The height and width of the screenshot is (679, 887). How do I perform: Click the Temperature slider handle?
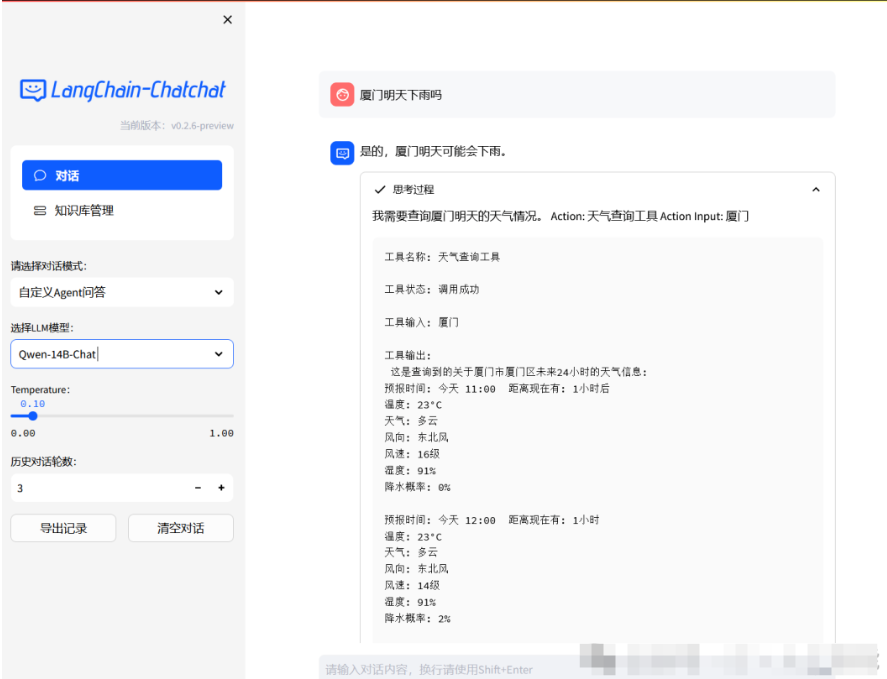coord(33,416)
